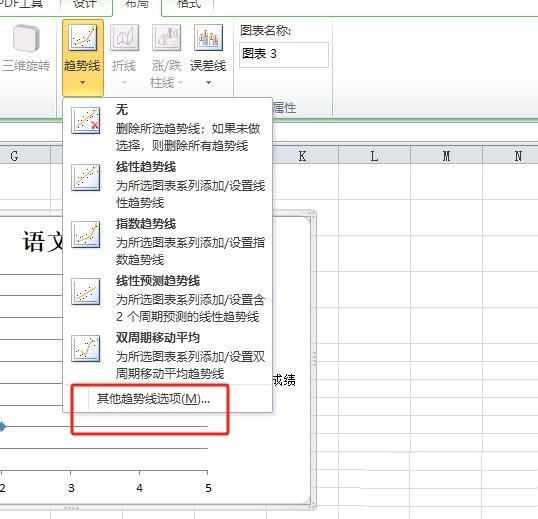Expand the 折线 dropdown arrow
The width and height of the screenshot is (538, 519).
[124, 83]
